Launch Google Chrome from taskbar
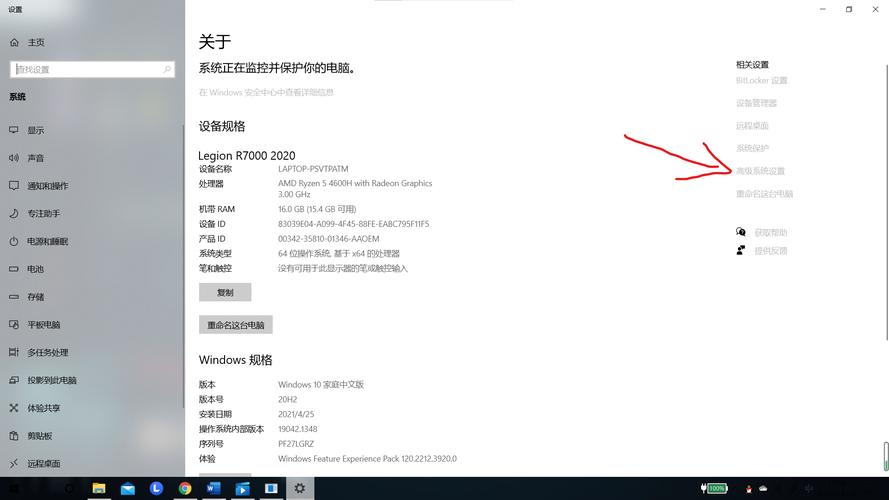Image resolution: width=889 pixels, height=500 pixels. pos(185,488)
